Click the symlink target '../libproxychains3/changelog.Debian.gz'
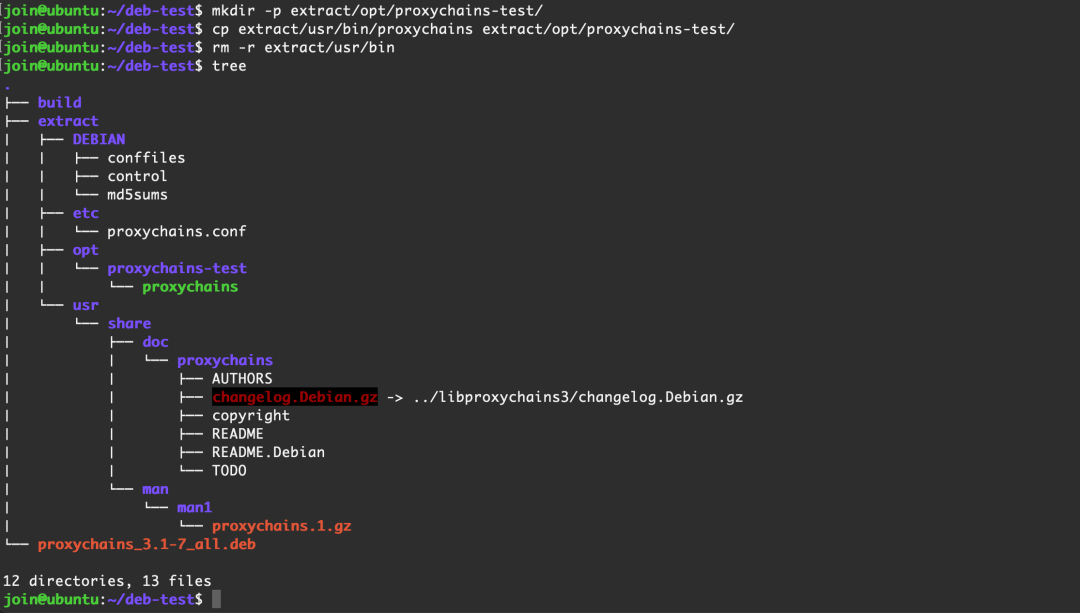The image size is (1080, 613). pyautogui.click(x=578, y=397)
